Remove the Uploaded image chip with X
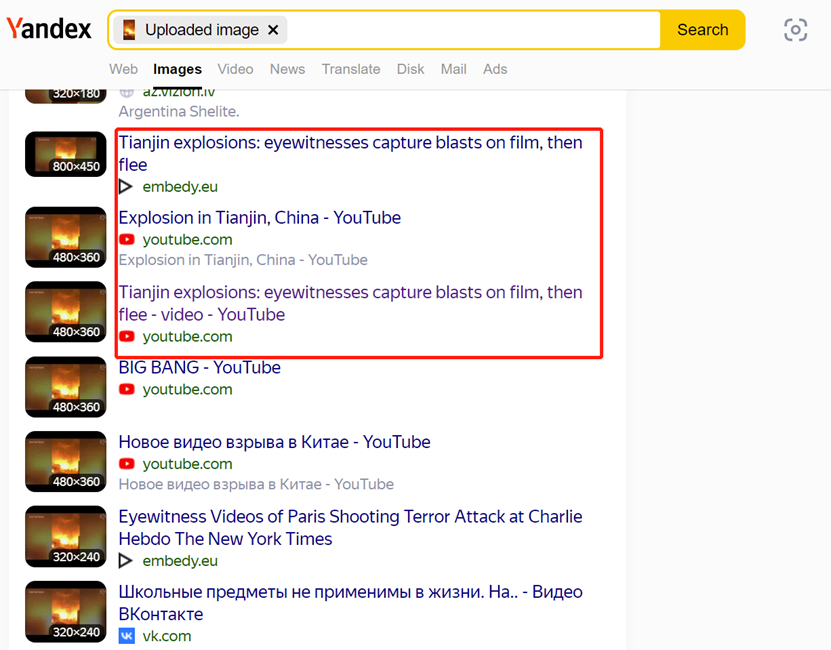This screenshot has height=650, width=831. coord(273,30)
